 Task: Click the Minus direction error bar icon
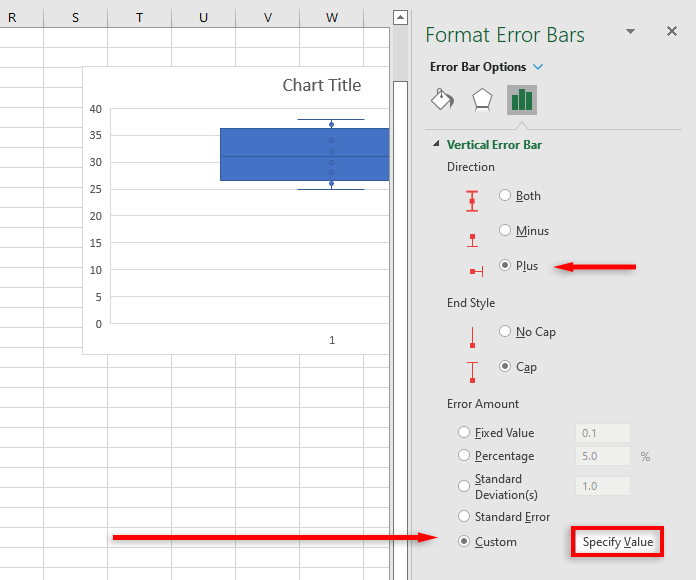(473, 240)
